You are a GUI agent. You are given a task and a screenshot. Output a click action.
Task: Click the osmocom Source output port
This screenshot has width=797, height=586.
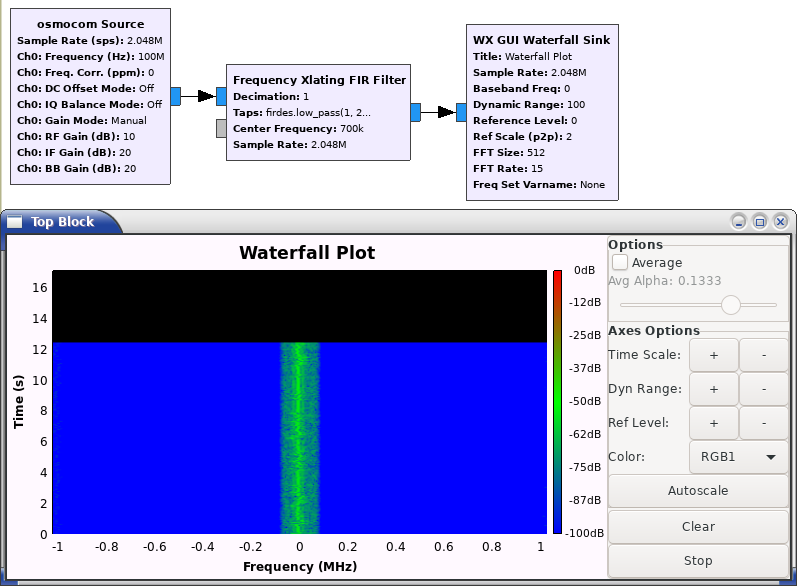coord(175,96)
